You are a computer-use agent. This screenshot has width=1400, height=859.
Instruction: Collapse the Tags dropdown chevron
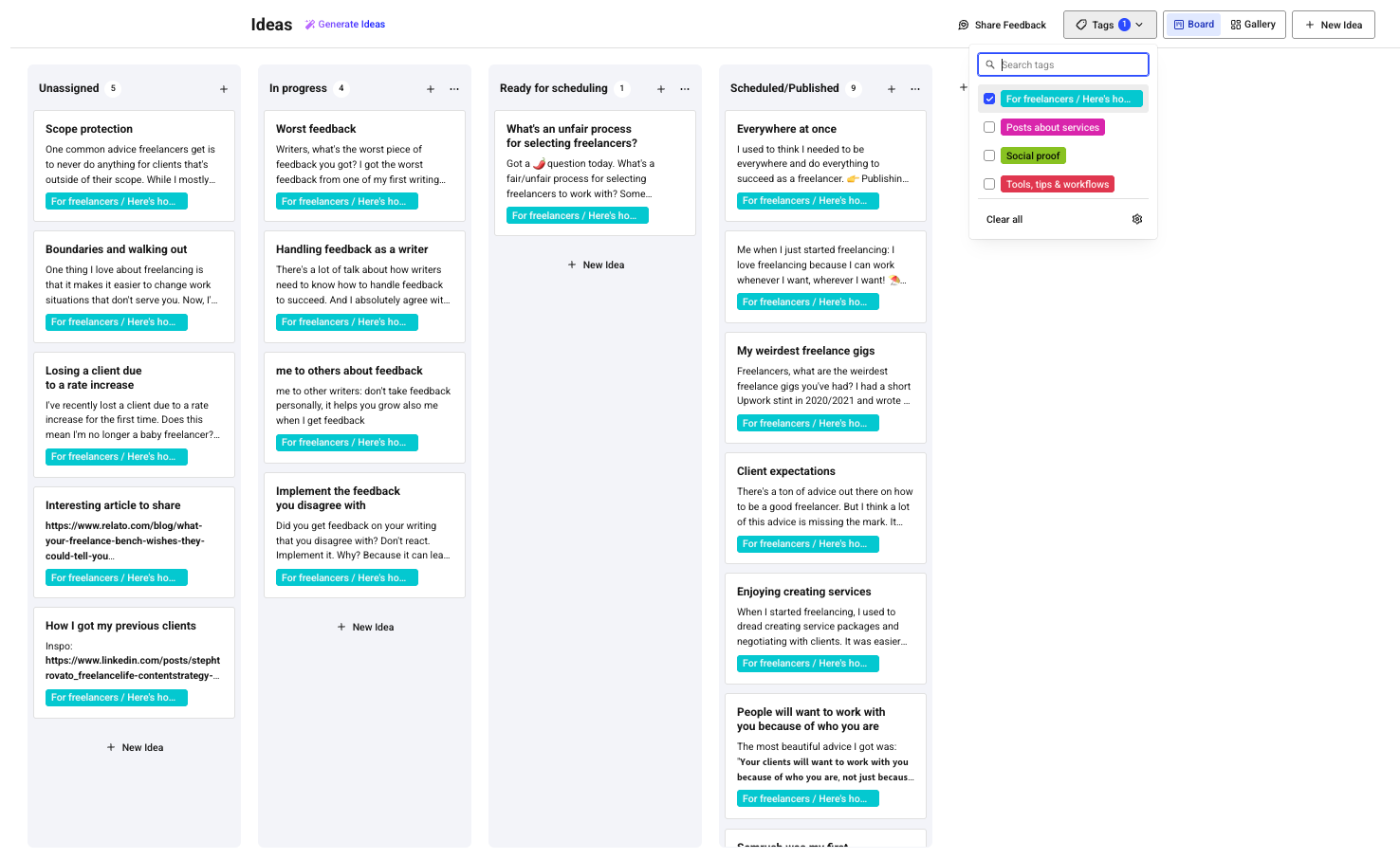click(x=1139, y=25)
